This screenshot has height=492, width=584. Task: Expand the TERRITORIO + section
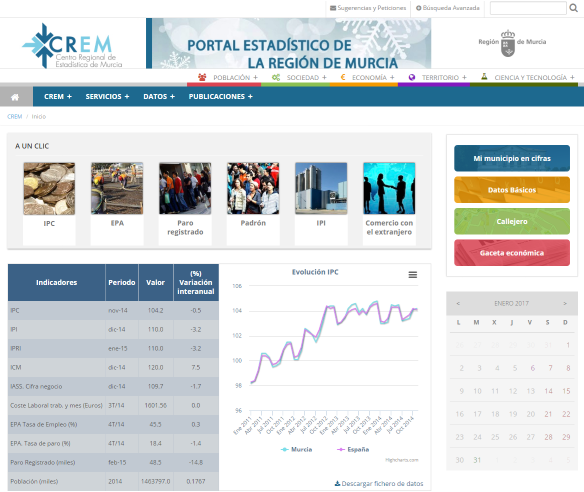(x=438, y=77)
